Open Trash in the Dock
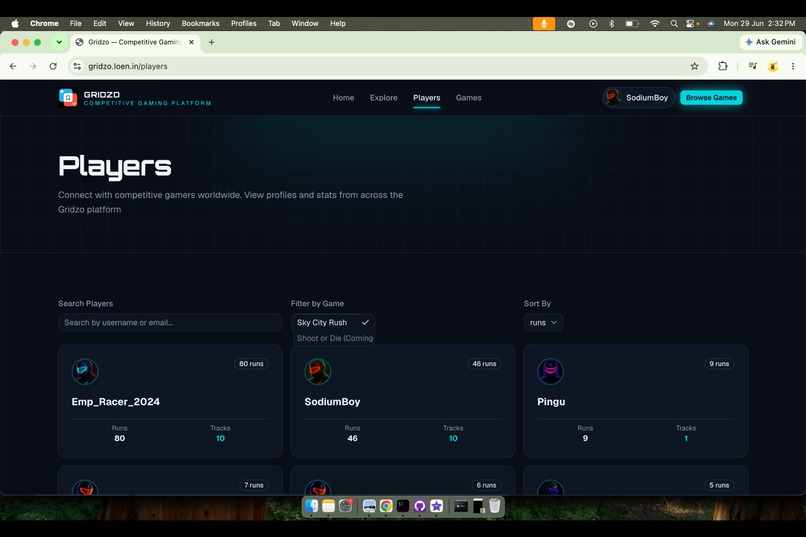This screenshot has width=806, height=537. pyautogui.click(x=495, y=506)
